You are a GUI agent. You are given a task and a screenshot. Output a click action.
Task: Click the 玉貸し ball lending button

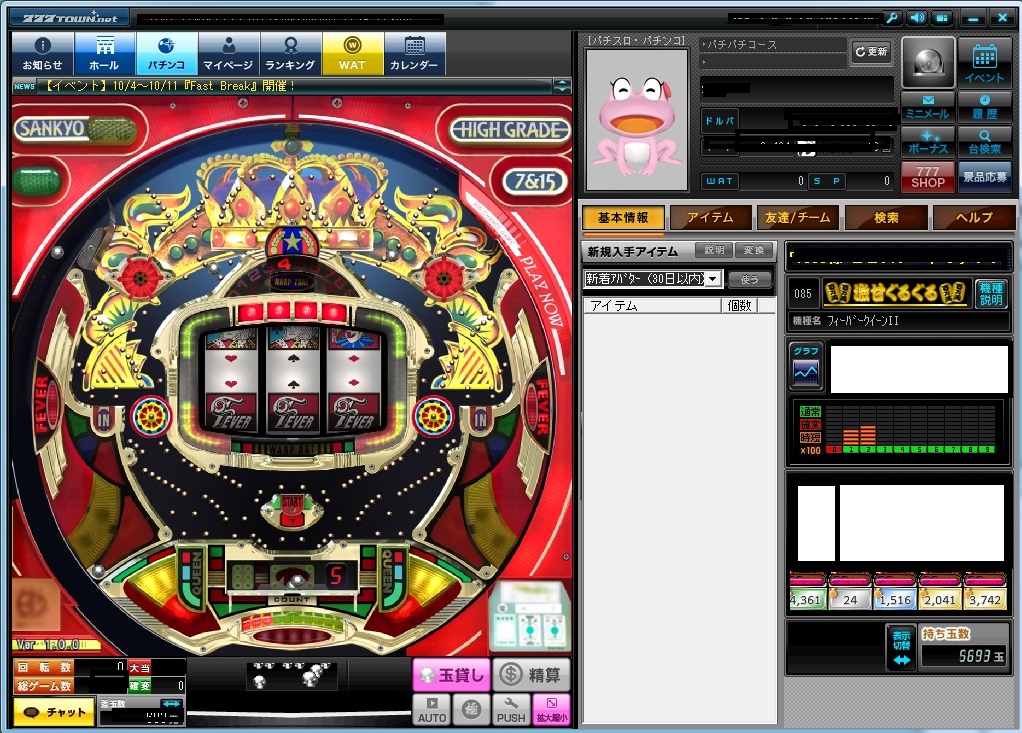451,675
